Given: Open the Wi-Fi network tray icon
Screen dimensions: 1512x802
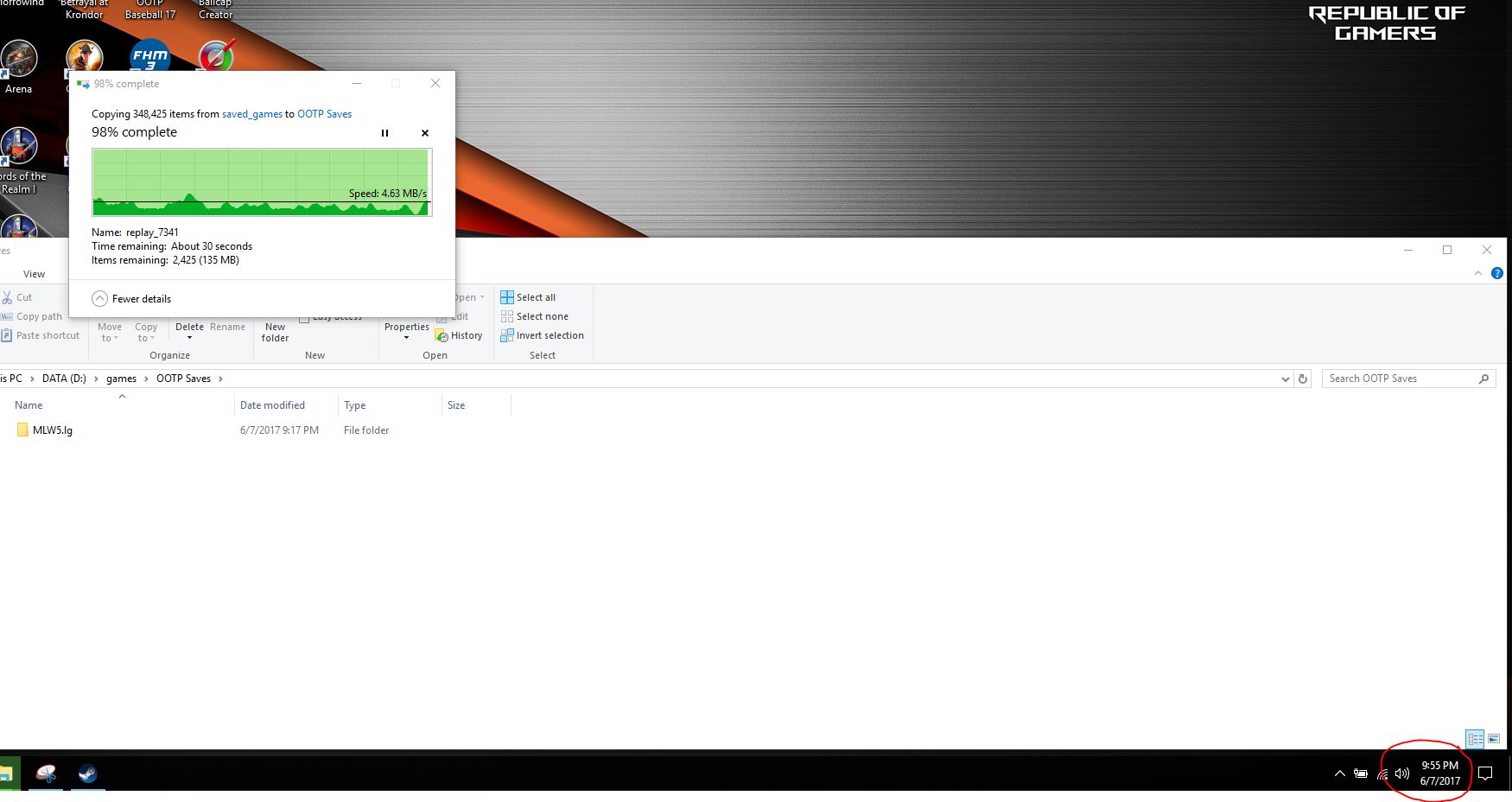Looking at the screenshot, I should 1382,773.
